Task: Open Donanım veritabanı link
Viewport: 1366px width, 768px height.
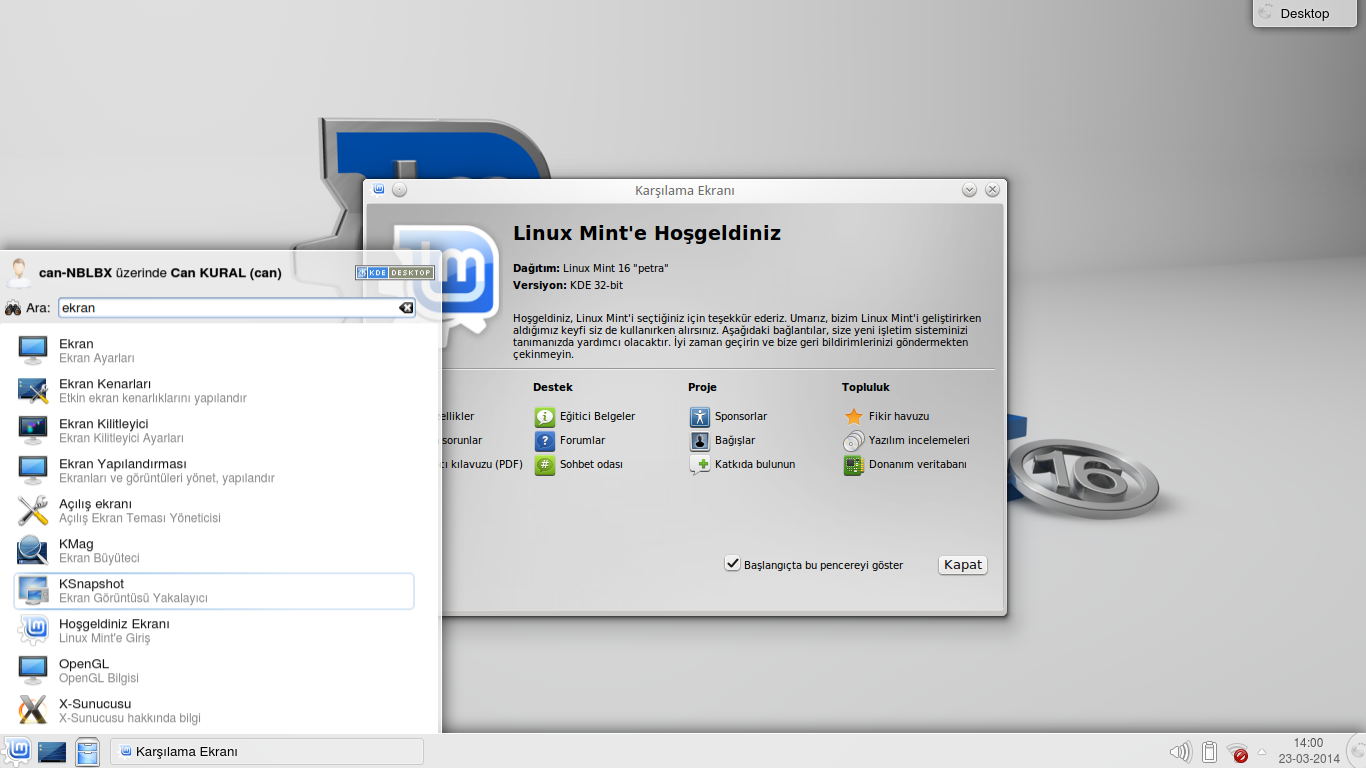Action: (918, 465)
